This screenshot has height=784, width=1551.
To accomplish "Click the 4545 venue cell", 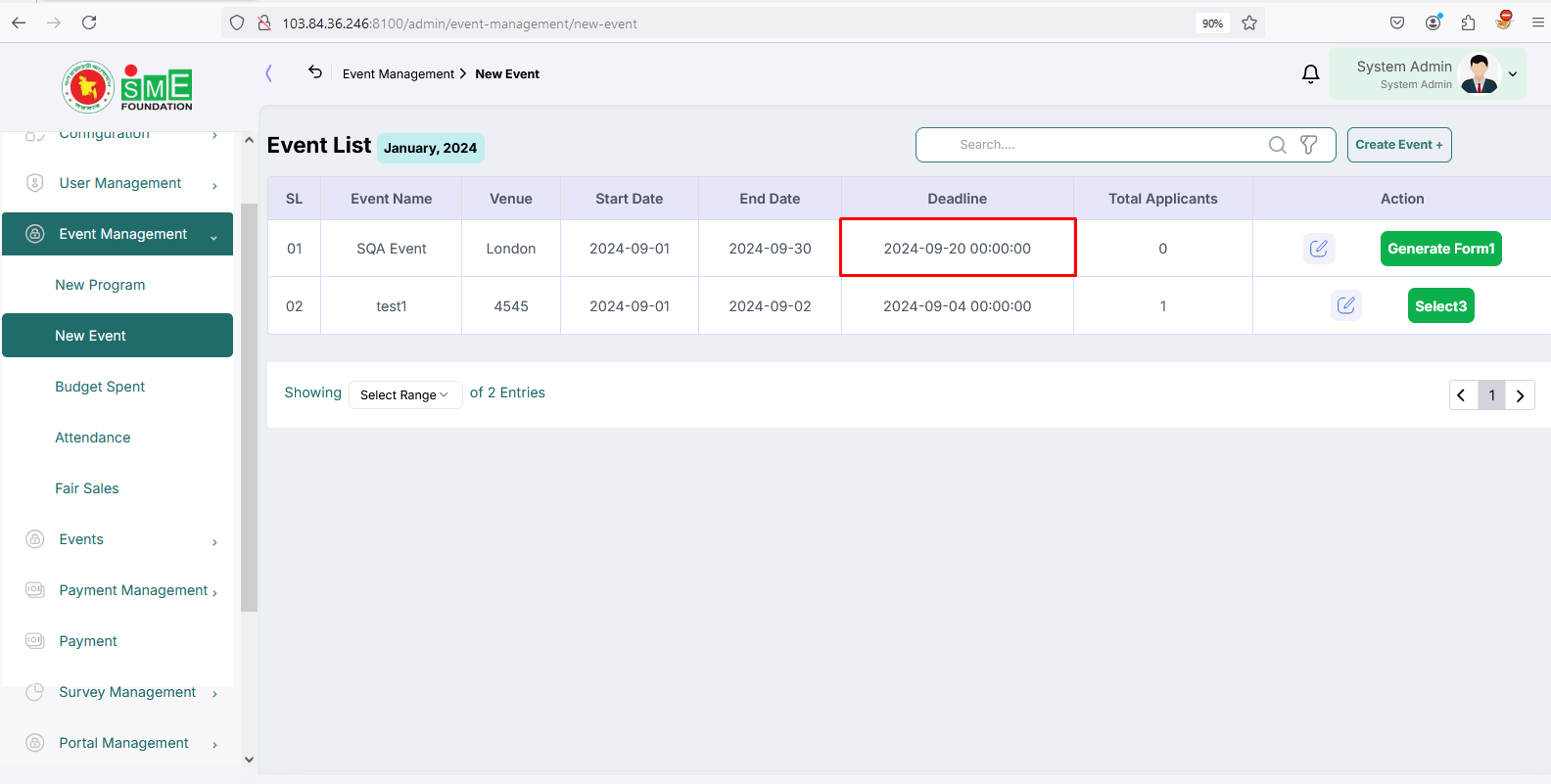I will click(x=511, y=306).
